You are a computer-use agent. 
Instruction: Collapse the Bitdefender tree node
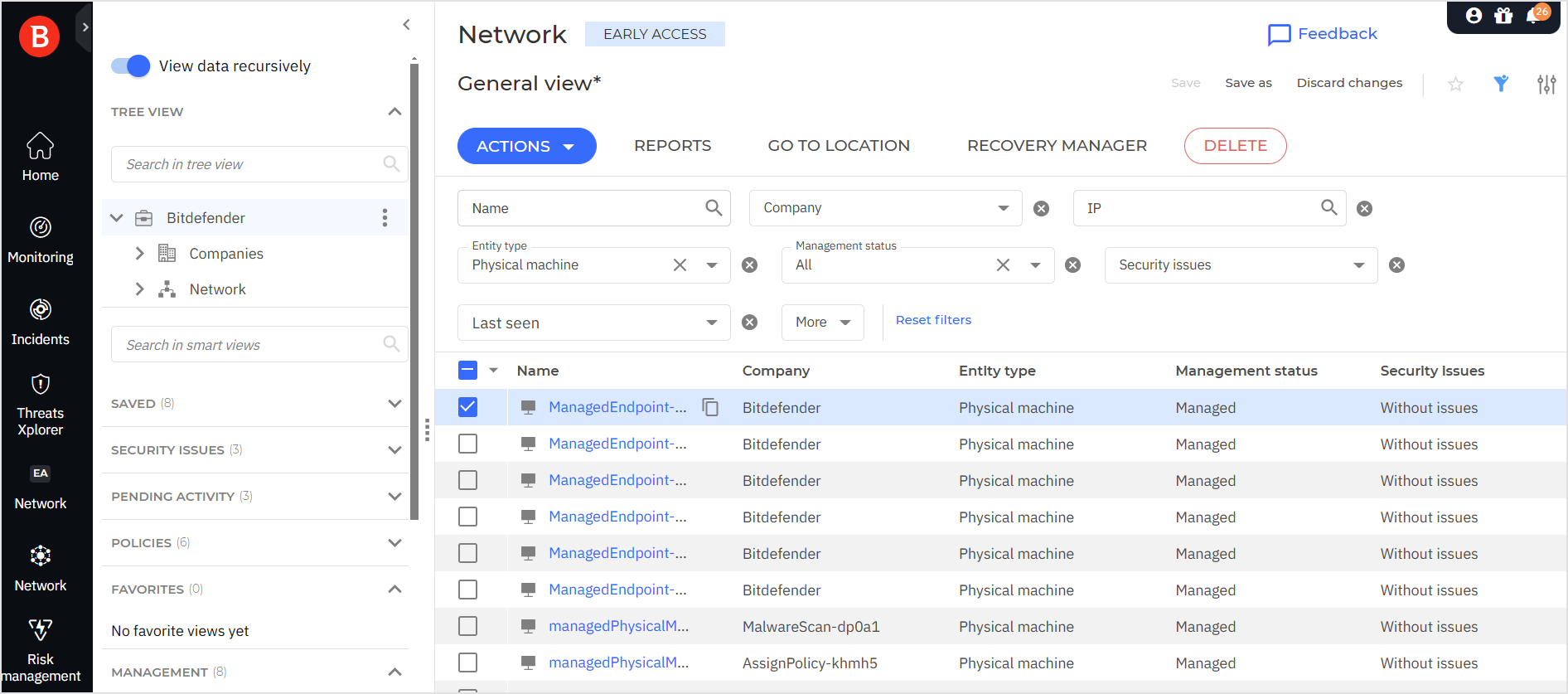[x=117, y=217]
